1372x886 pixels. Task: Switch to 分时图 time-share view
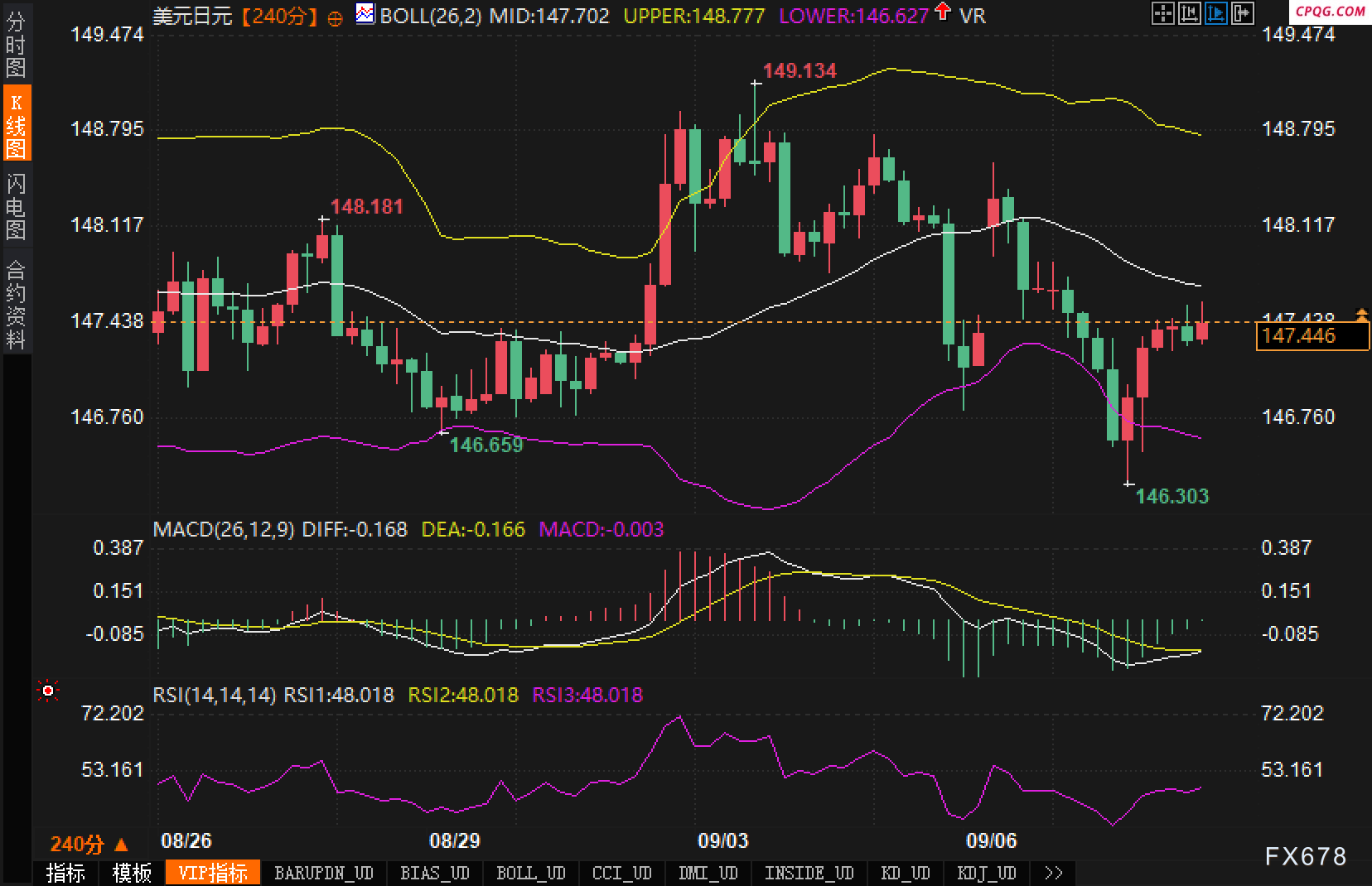pyautogui.click(x=16, y=45)
